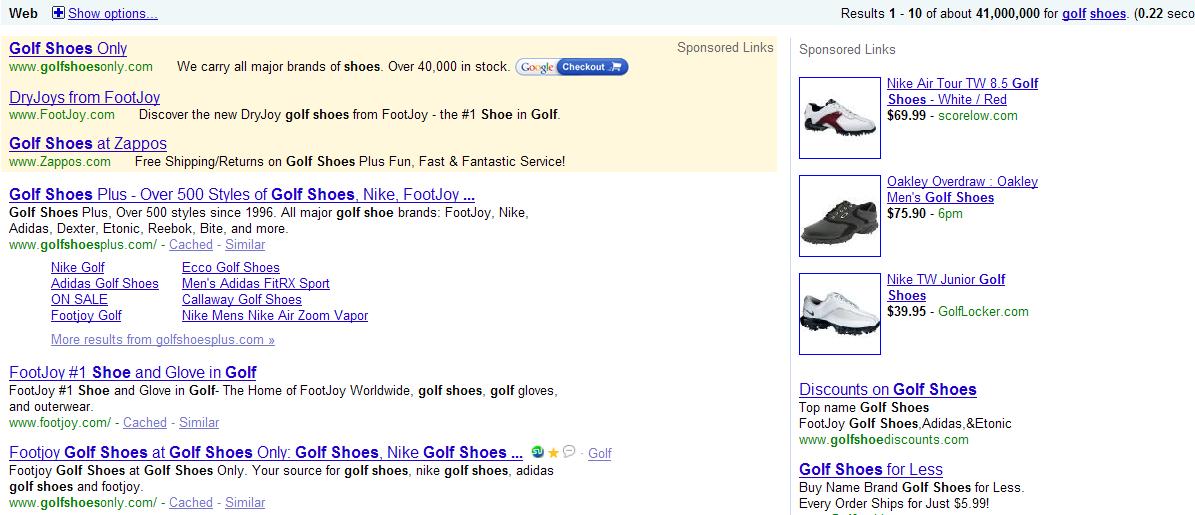
Task: Click the Google Checkout badge
Action: tap(572, 67)
